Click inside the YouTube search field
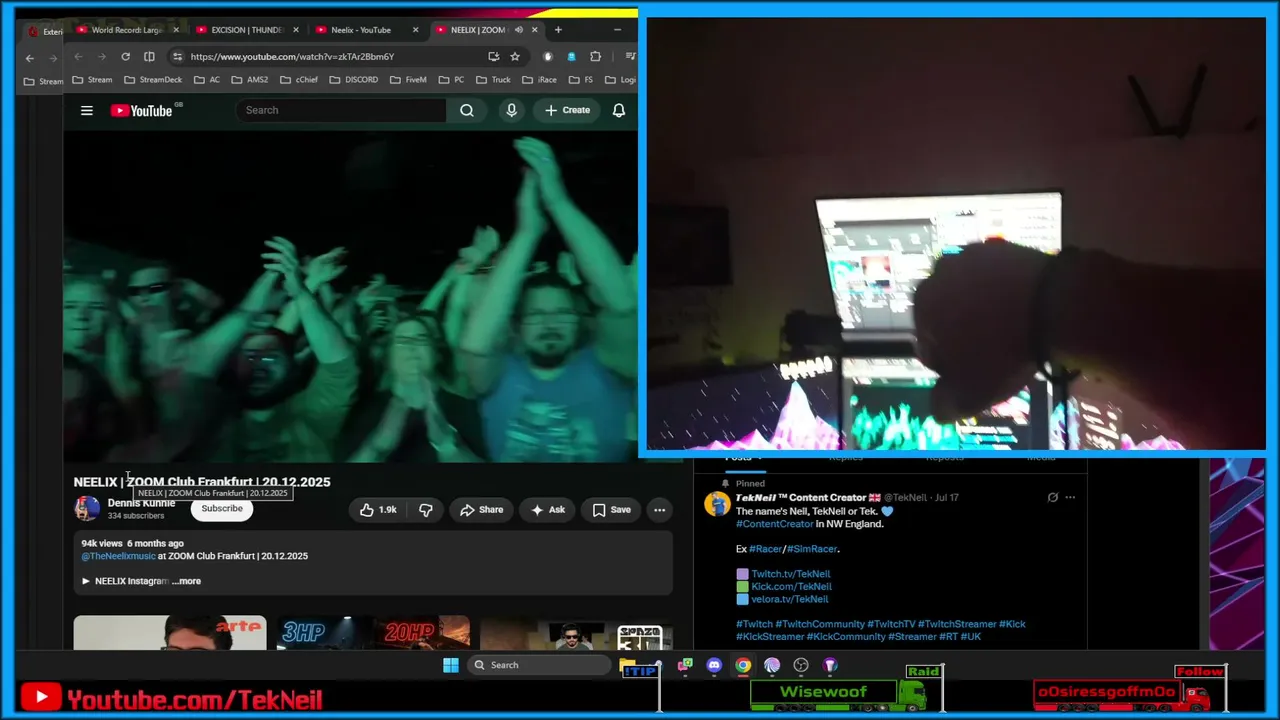 (341, 110)
